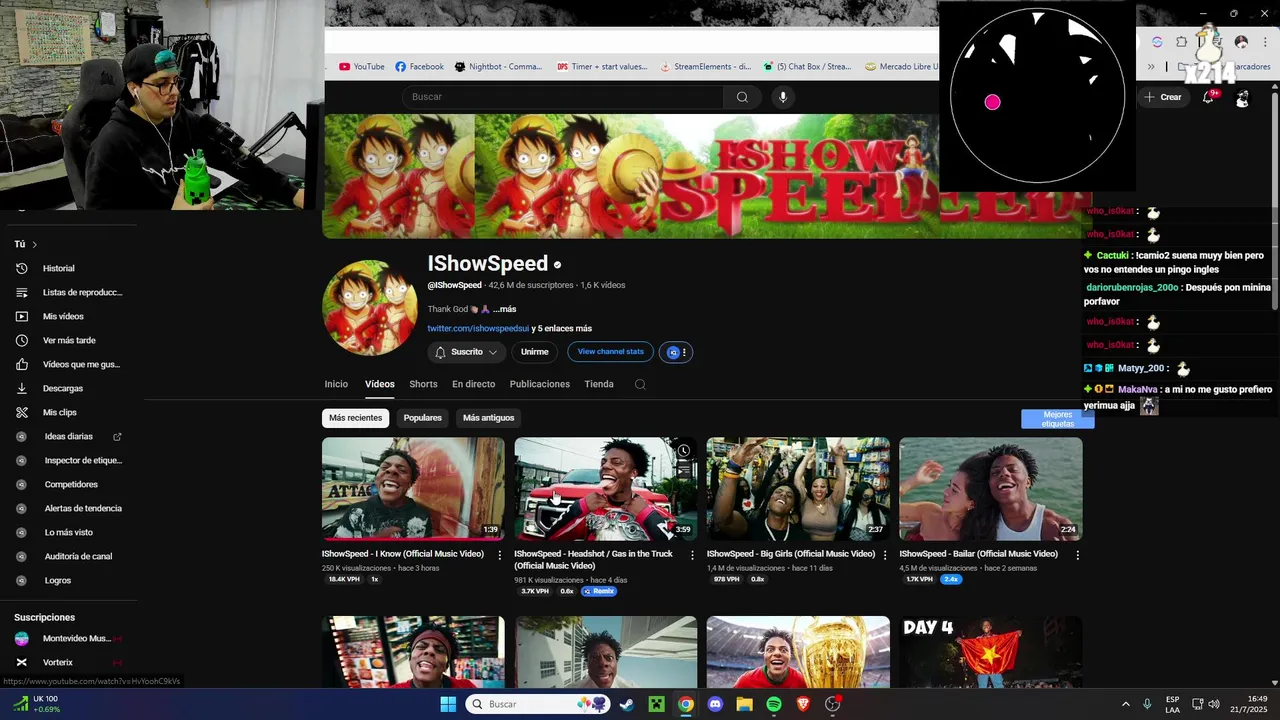Open Big Girls music video thumbnail

point(798,489)
